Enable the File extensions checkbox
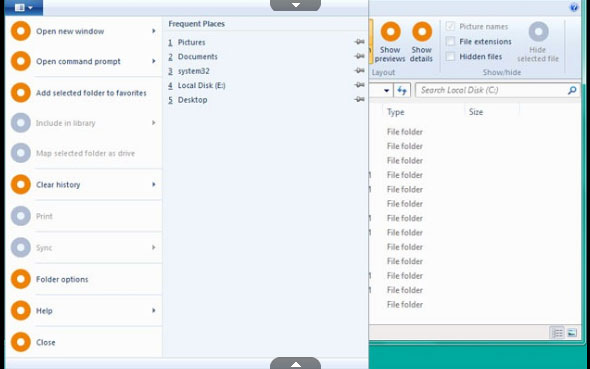Screen dimensions: 590x369 point(450,42)
